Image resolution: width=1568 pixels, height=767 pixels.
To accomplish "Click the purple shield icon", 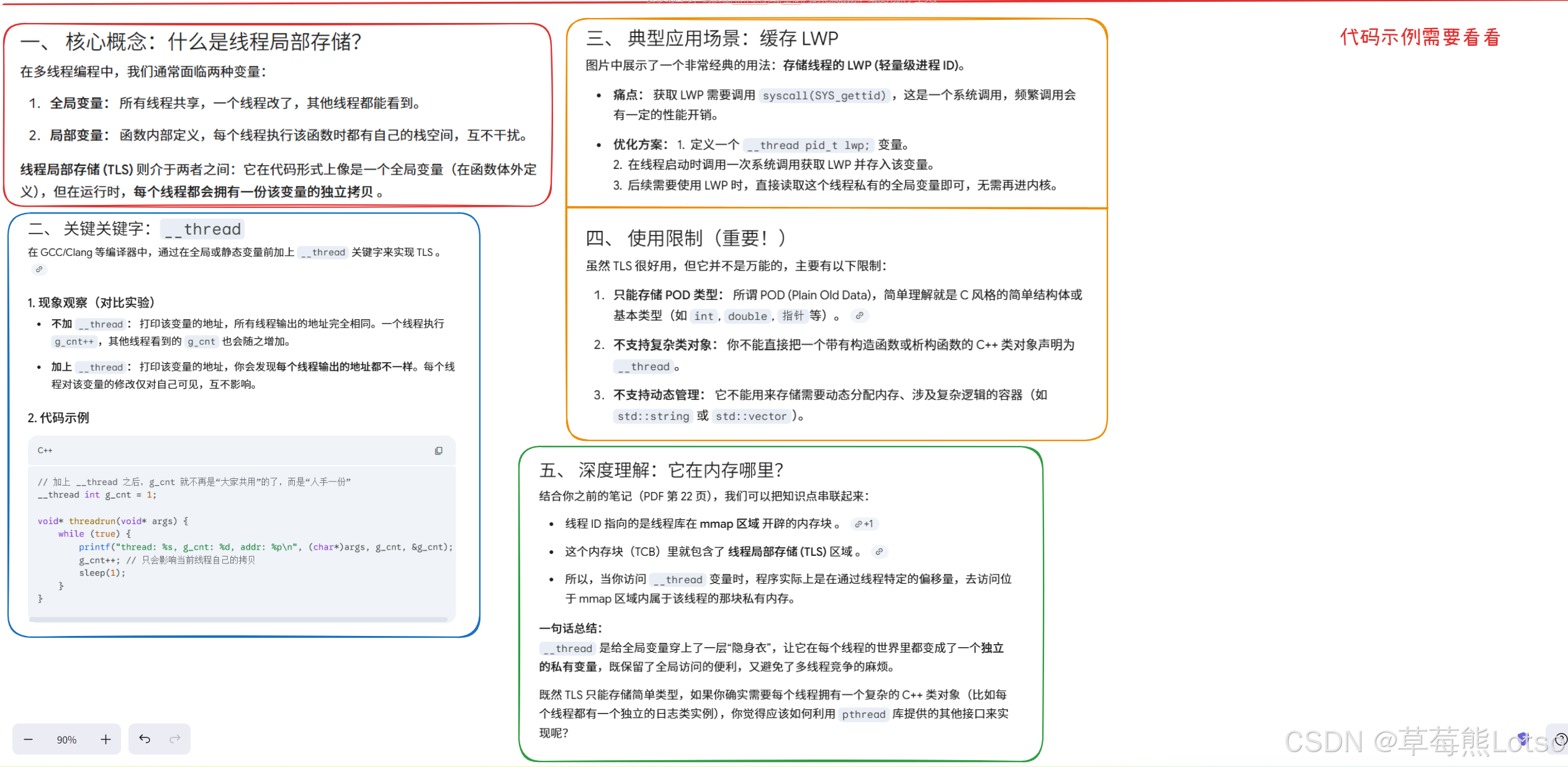I will (x=1522, y=738).
